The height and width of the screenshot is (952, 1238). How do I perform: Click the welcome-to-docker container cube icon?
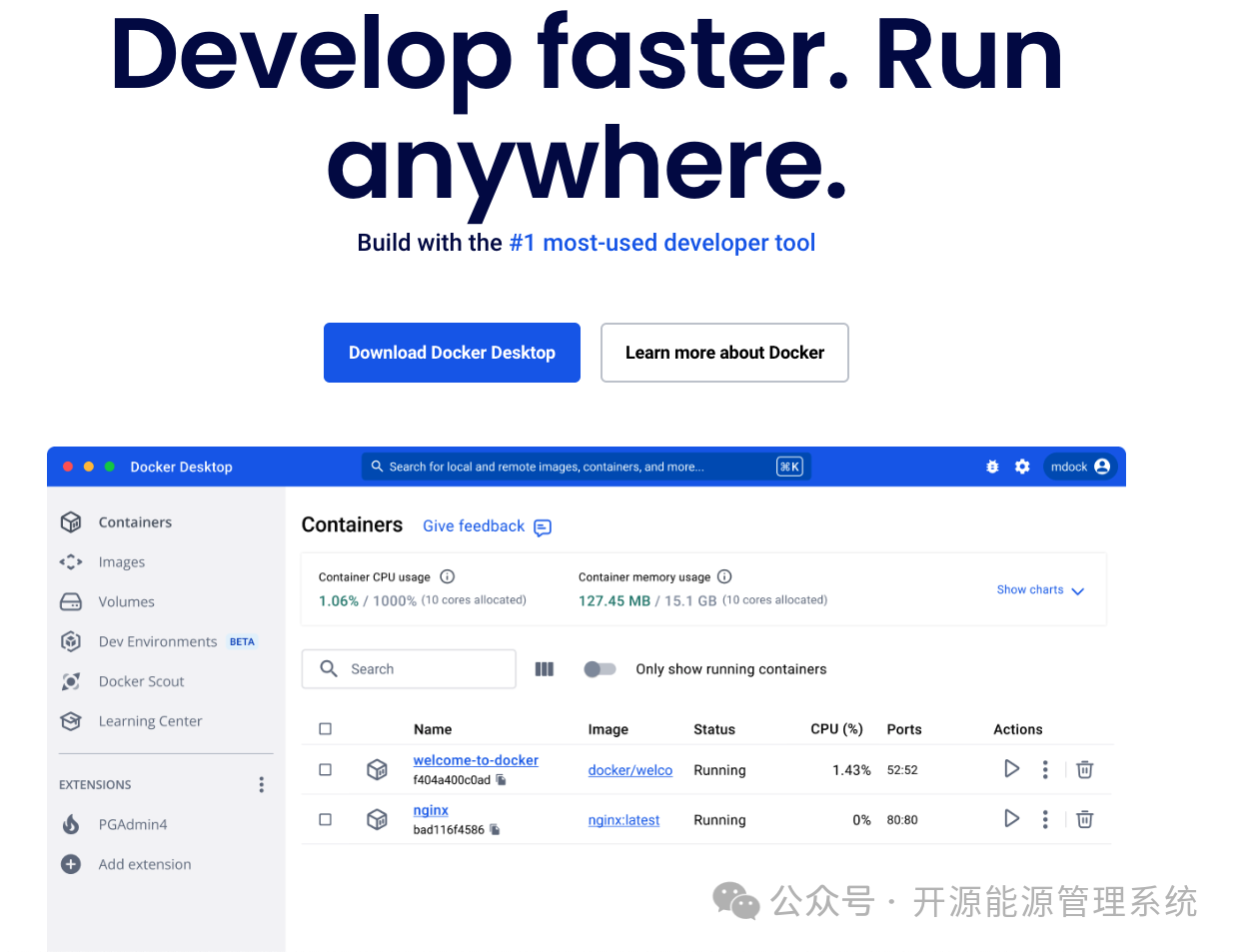[377, 769]
